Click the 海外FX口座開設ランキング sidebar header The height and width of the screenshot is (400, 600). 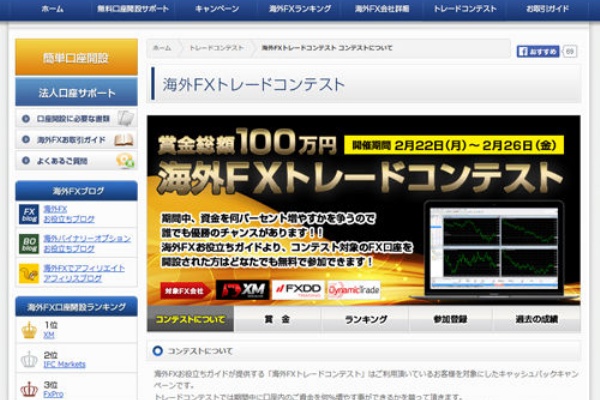[x=76, y=307]
